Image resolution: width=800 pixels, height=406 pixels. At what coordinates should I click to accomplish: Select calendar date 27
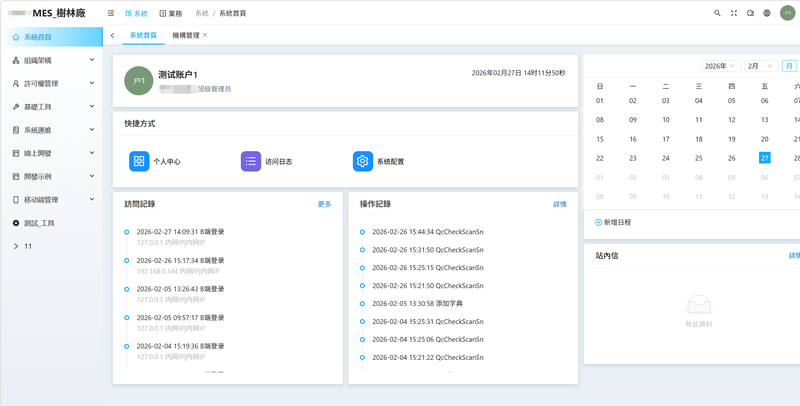[764, 158]
